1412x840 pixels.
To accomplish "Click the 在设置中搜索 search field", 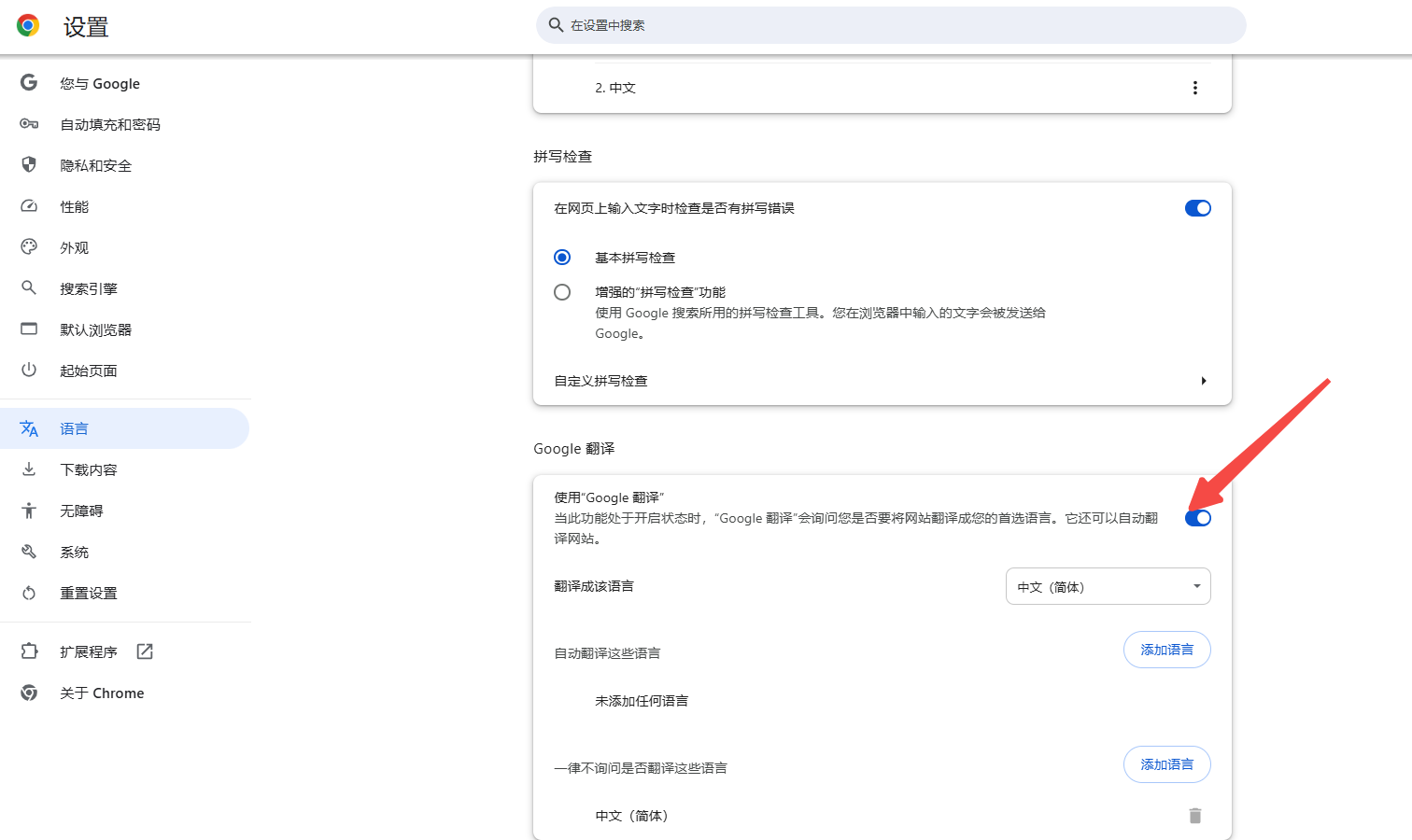I will click(891, 25).
